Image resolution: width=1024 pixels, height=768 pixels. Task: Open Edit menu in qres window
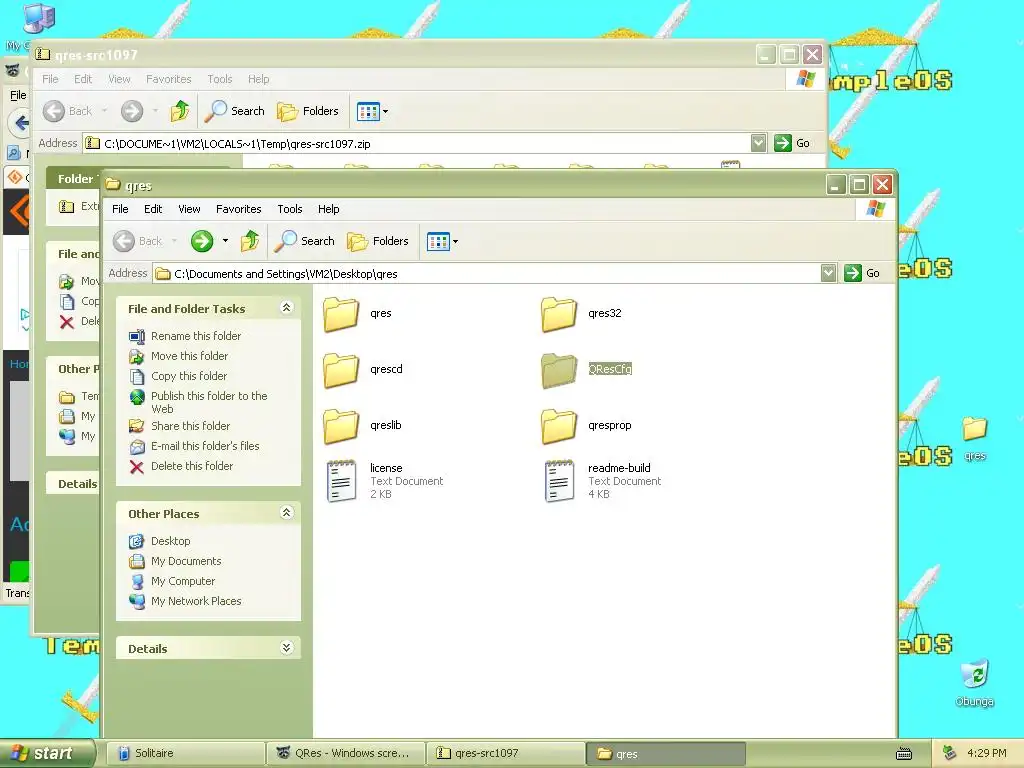(x=153, y=209)
